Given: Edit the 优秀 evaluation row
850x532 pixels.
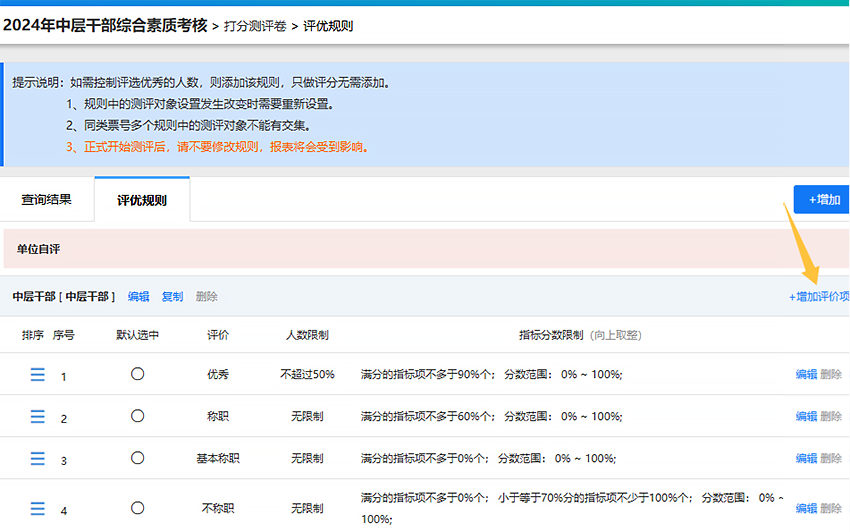Looking at the screenshot, I should 806,374.
